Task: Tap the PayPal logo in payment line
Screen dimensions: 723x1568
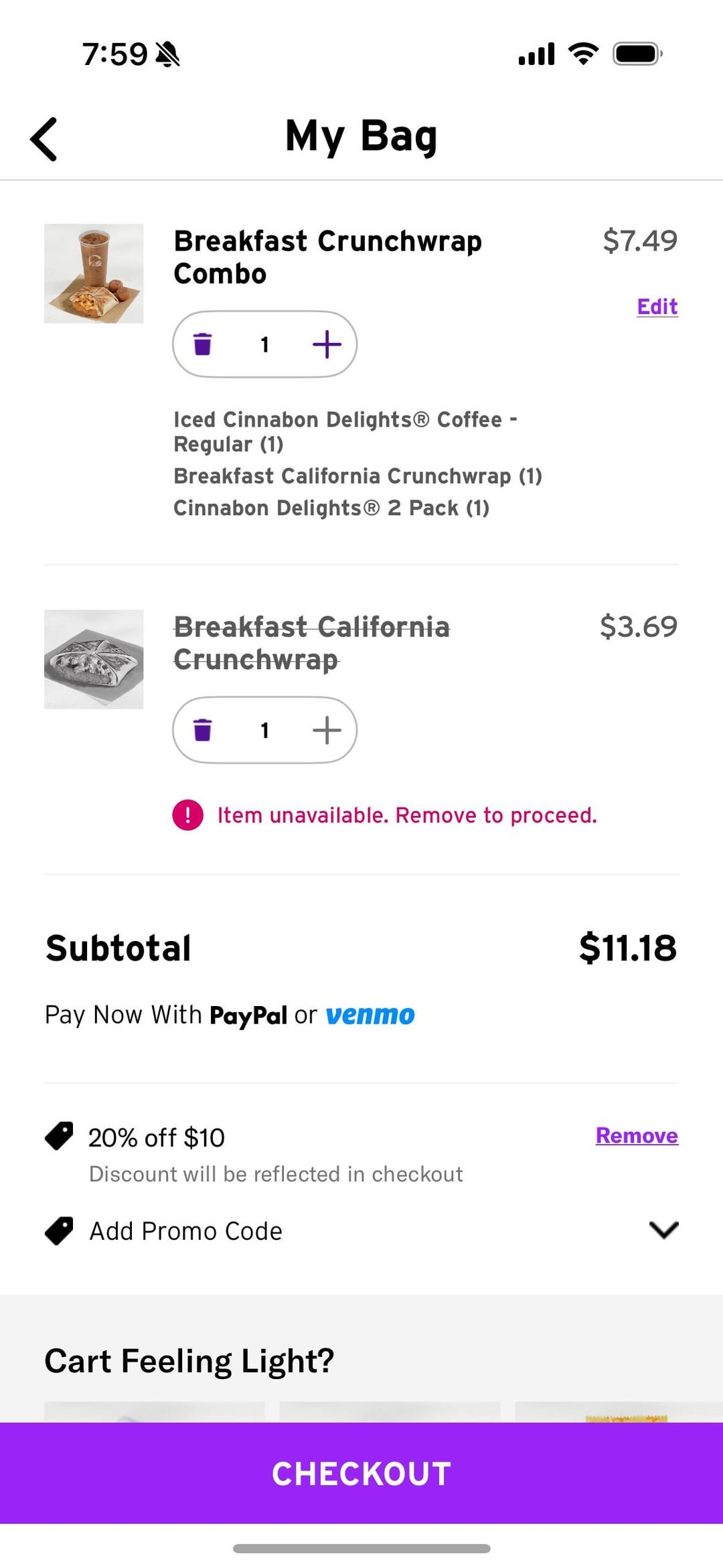Action: tap(248, 1015)
